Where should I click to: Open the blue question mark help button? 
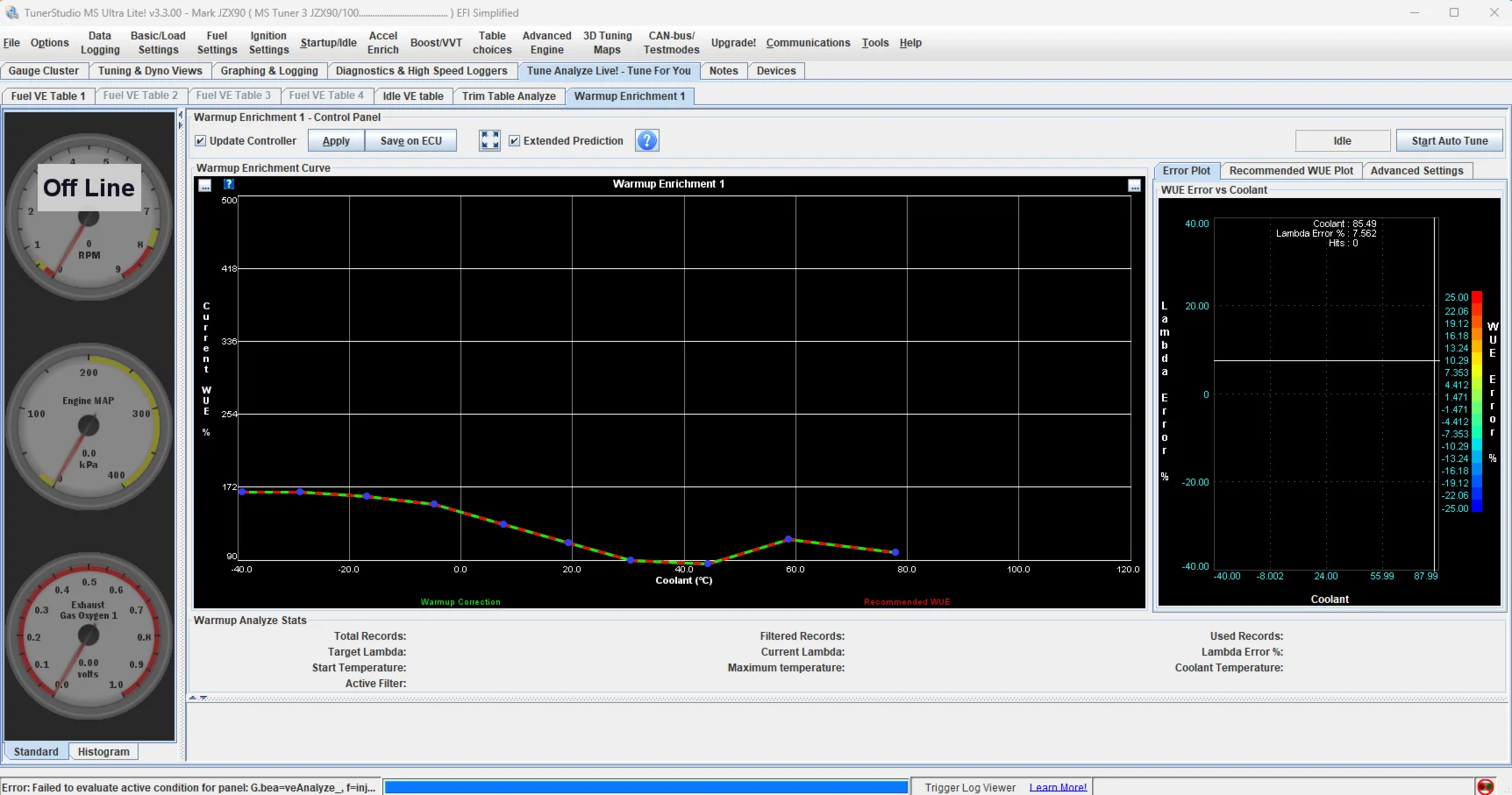(647, 140)
